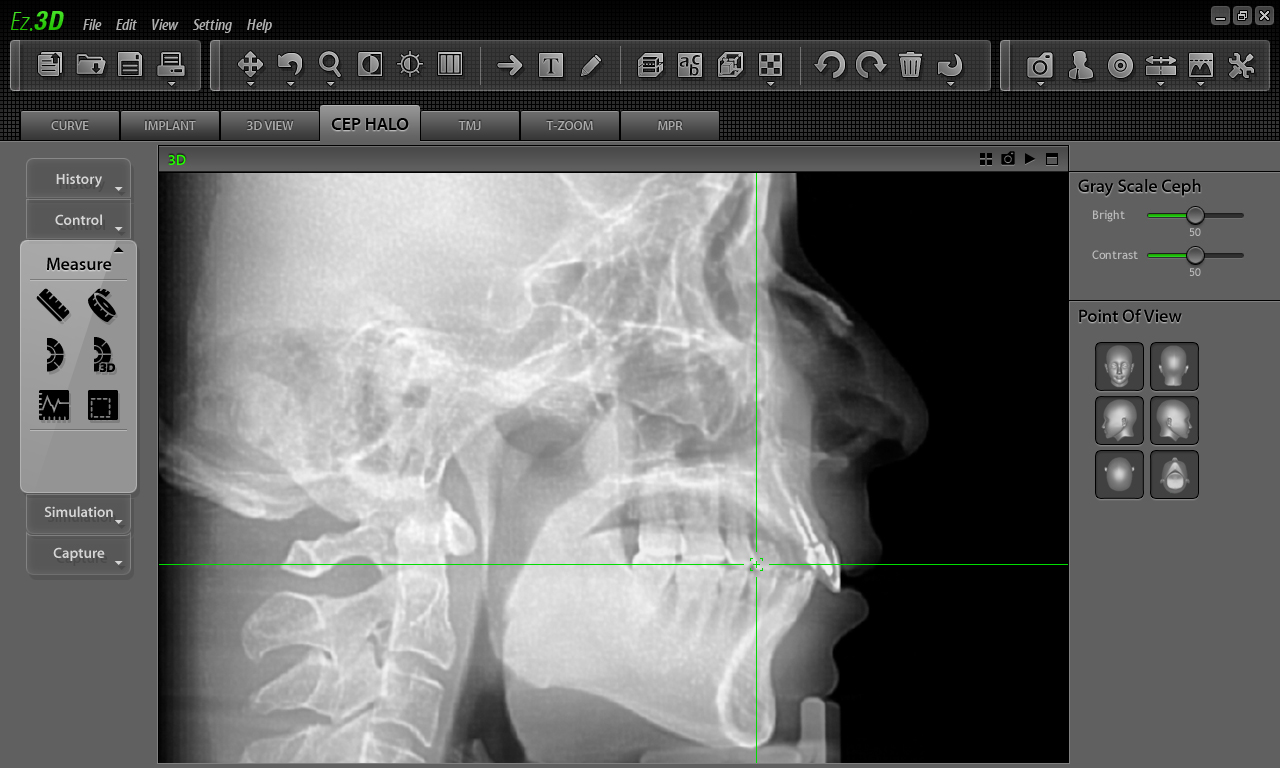
Task: Click the curved reset arrow icon
Action: tap(950, 66)
